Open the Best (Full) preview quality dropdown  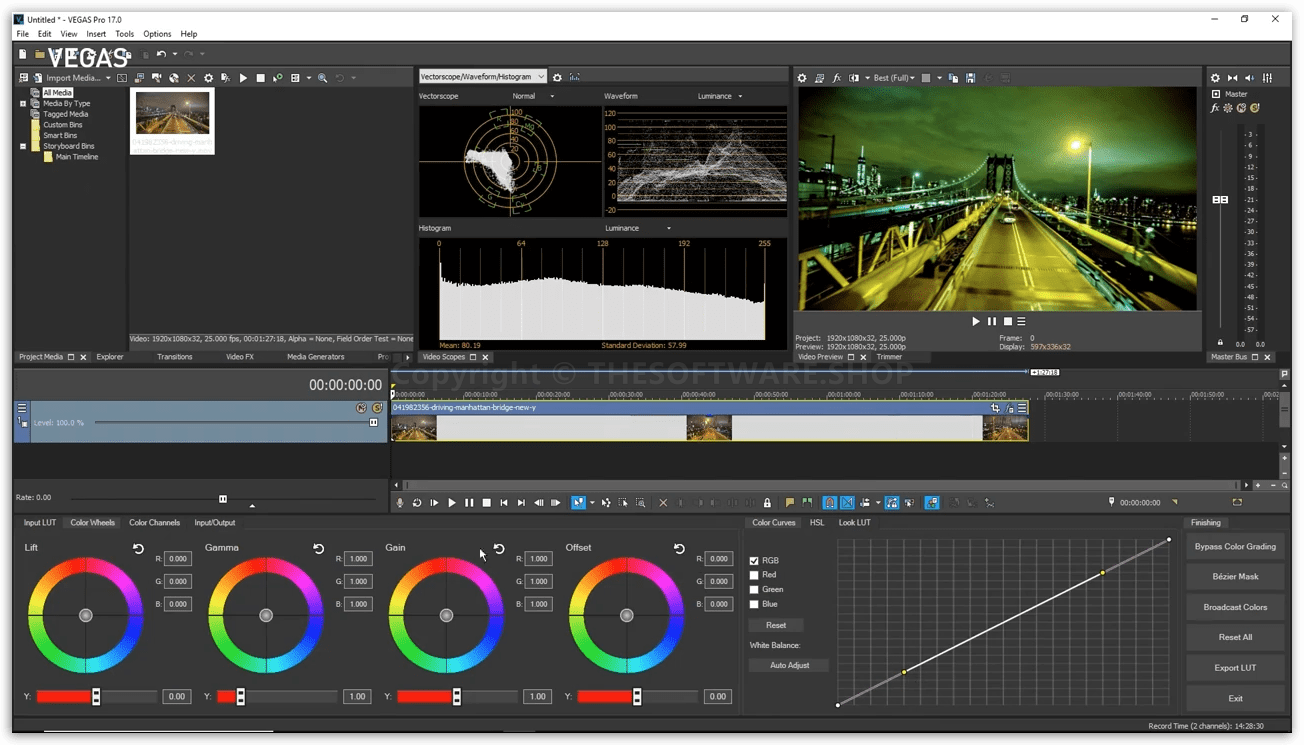(x=894, y=78)
